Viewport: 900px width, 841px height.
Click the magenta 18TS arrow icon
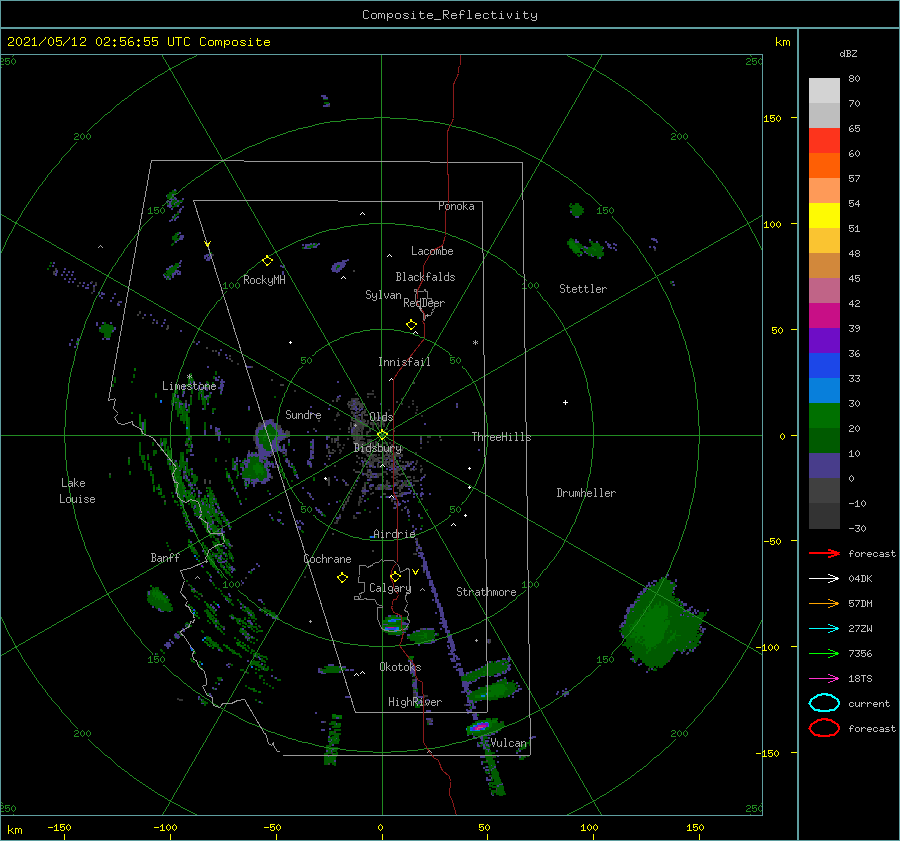tap(824, 679)
